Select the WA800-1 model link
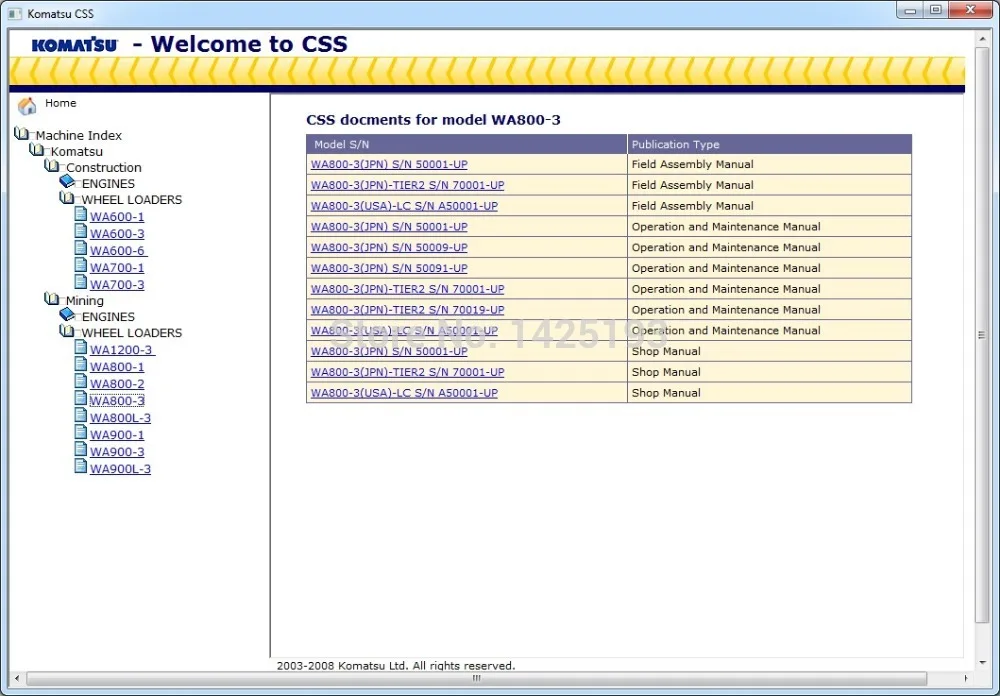The width and height of the screenshot is (1000, 696). [117, 367]
